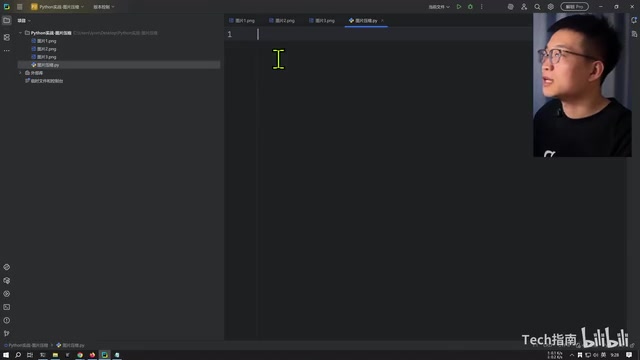Viewport: 640px width, 360px height.
Task: Start debugging with the bug icon
Action: (470, 7)
